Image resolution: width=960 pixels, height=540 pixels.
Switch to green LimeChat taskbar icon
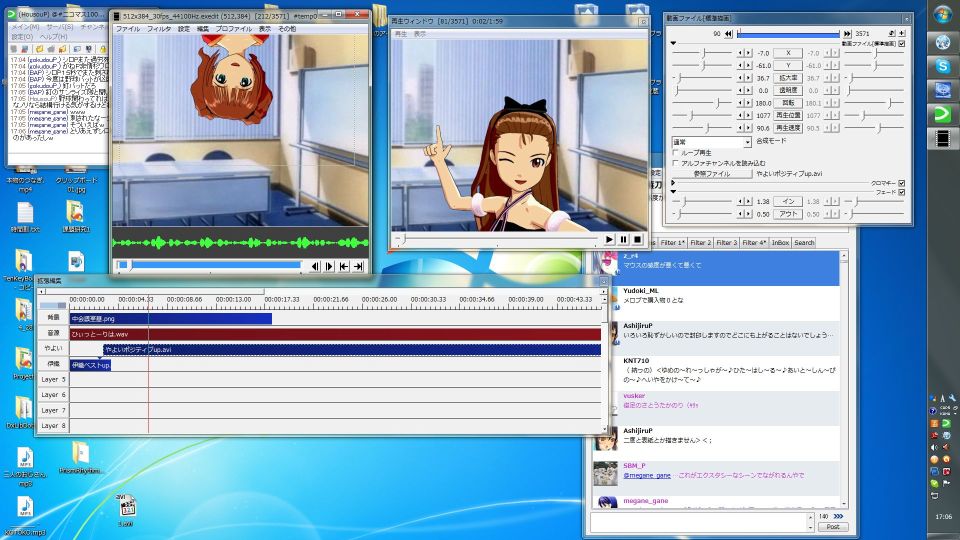[943, 114]
